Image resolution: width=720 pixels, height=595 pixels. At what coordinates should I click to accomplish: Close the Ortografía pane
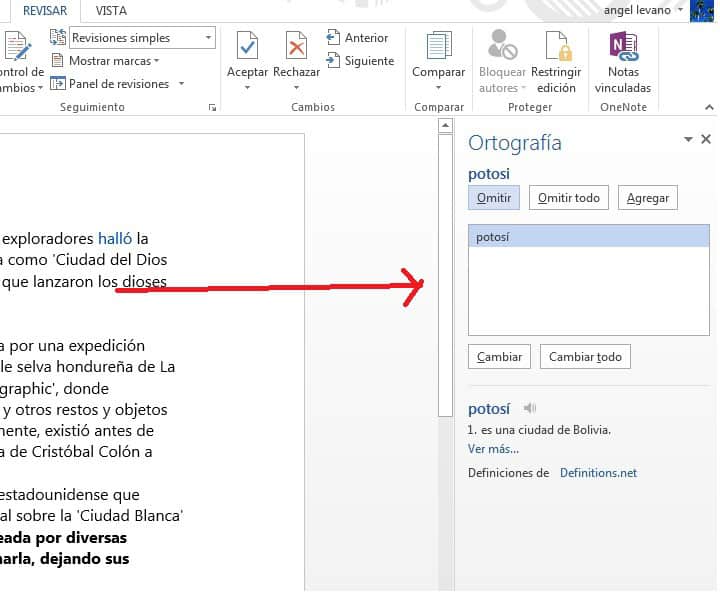pyautogui.click(x=706, y=140)
